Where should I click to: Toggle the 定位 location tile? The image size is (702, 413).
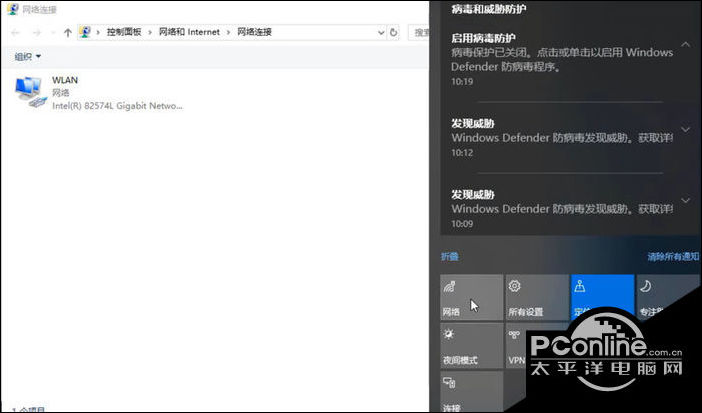pos(603,297)
